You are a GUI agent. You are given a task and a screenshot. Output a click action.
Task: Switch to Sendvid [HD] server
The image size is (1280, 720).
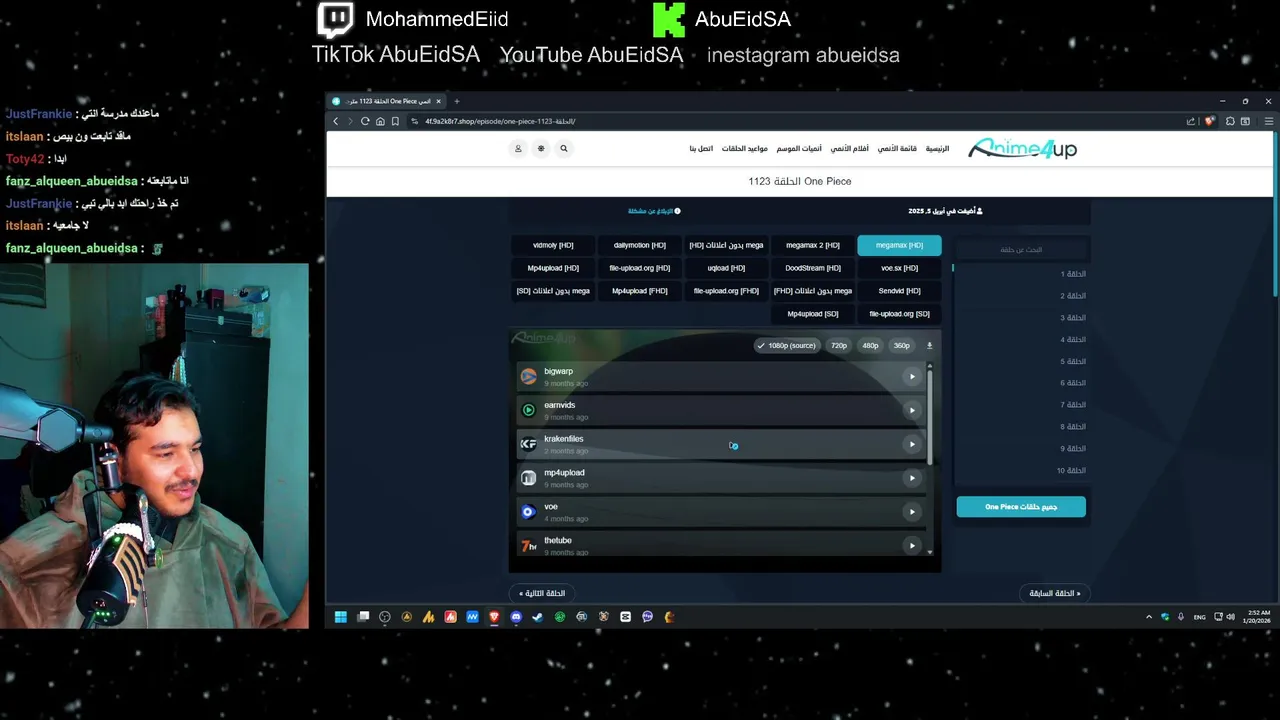pyautogui.click(x=899, y=291)
